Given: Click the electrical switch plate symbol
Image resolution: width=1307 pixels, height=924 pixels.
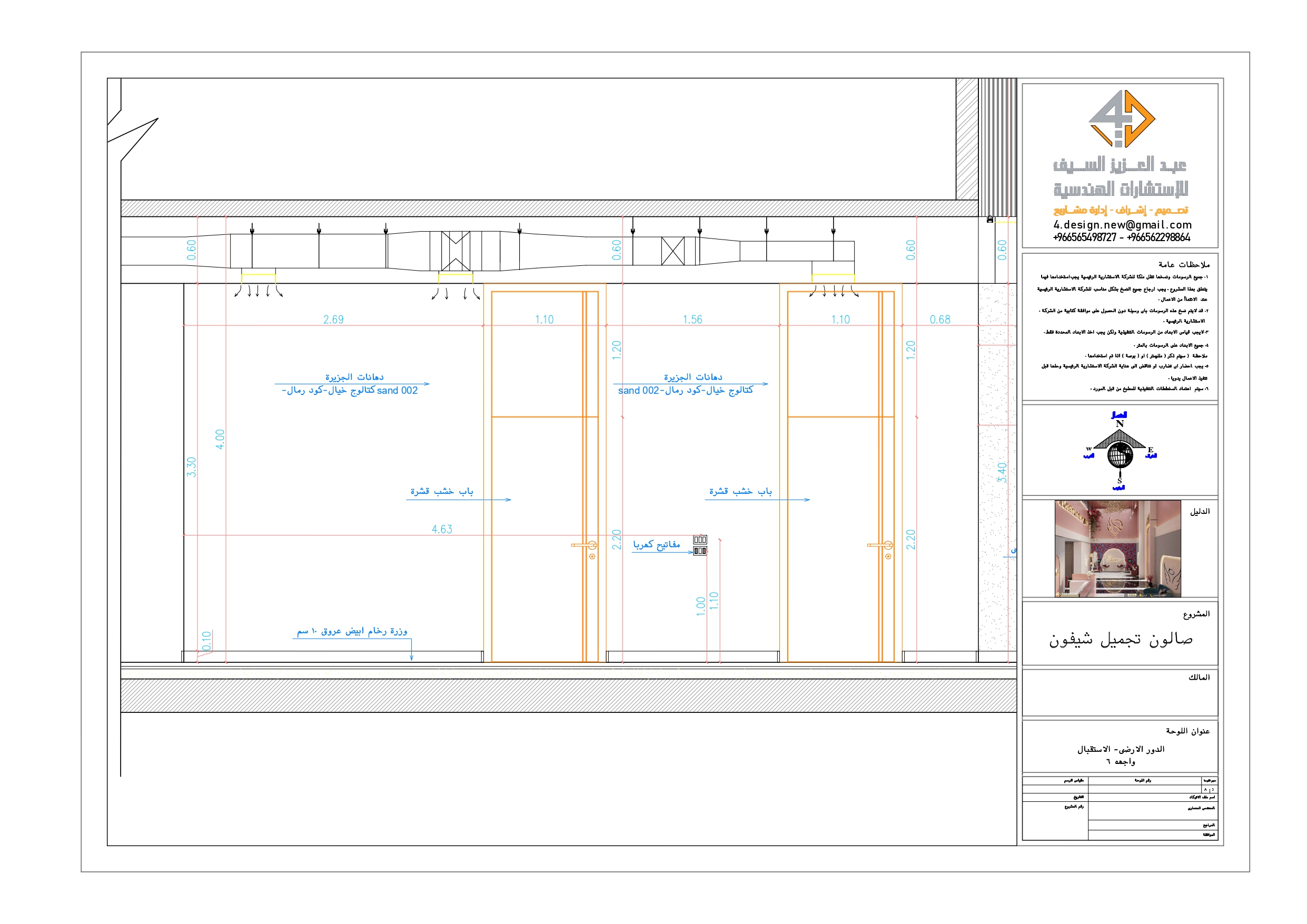Looking at the screenshot, I should (700, 545).
